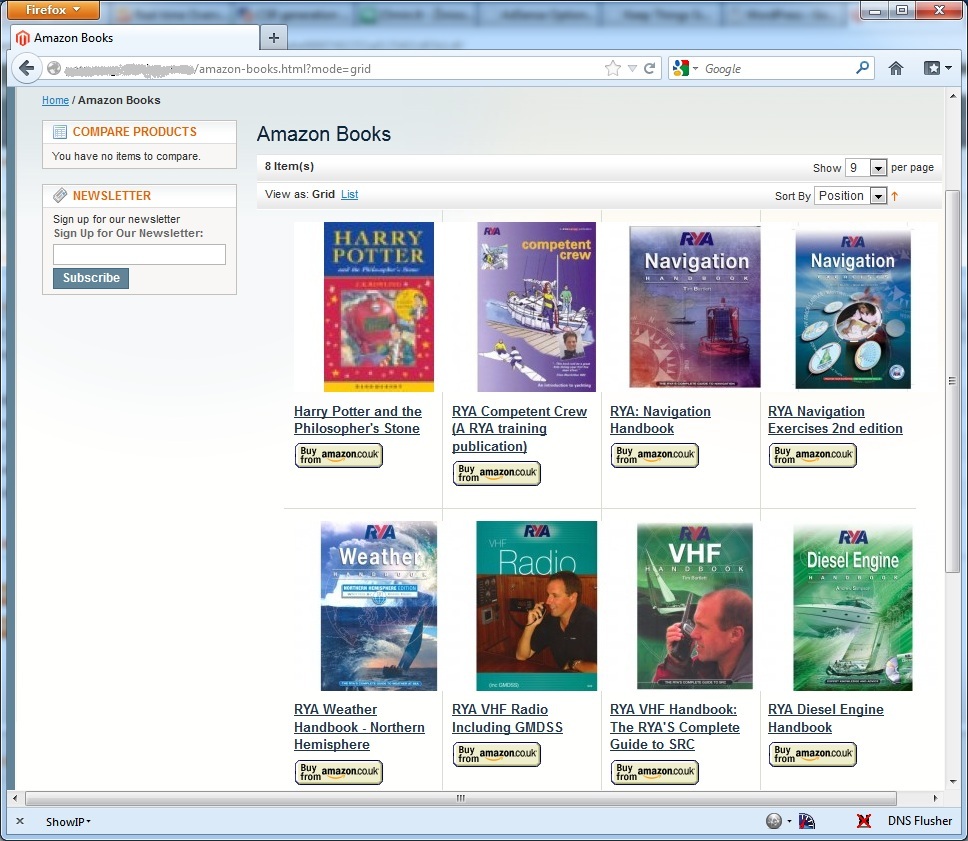Close the add-on bar with X

[20, 821]
